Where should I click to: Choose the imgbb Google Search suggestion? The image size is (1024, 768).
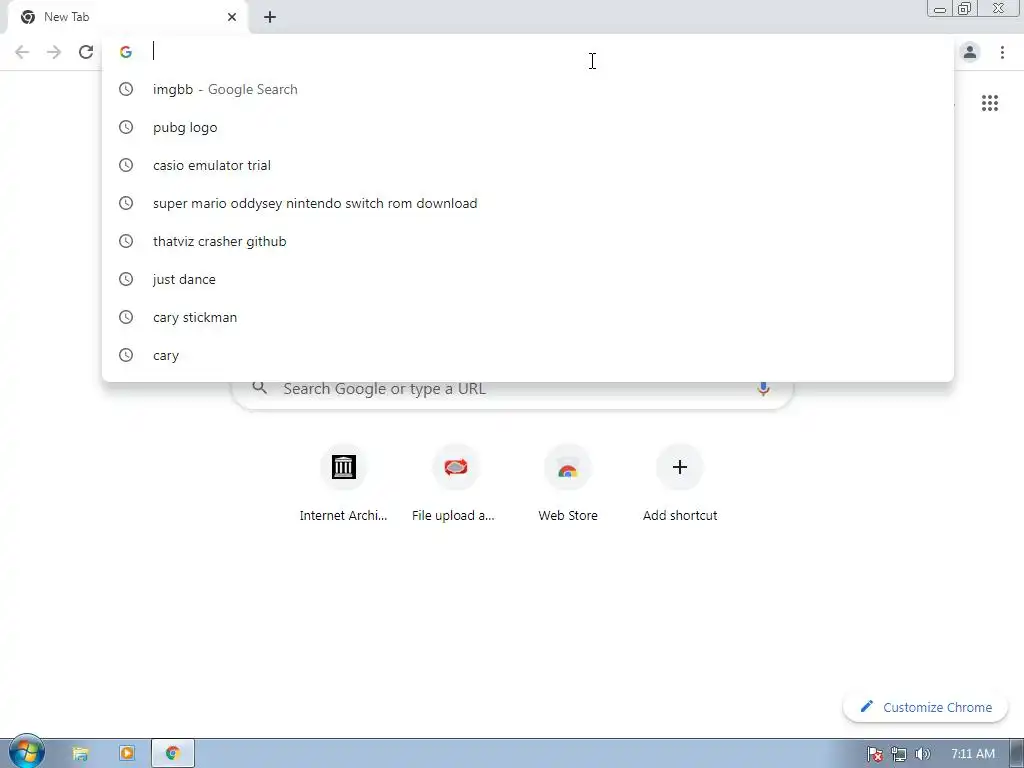528,89
